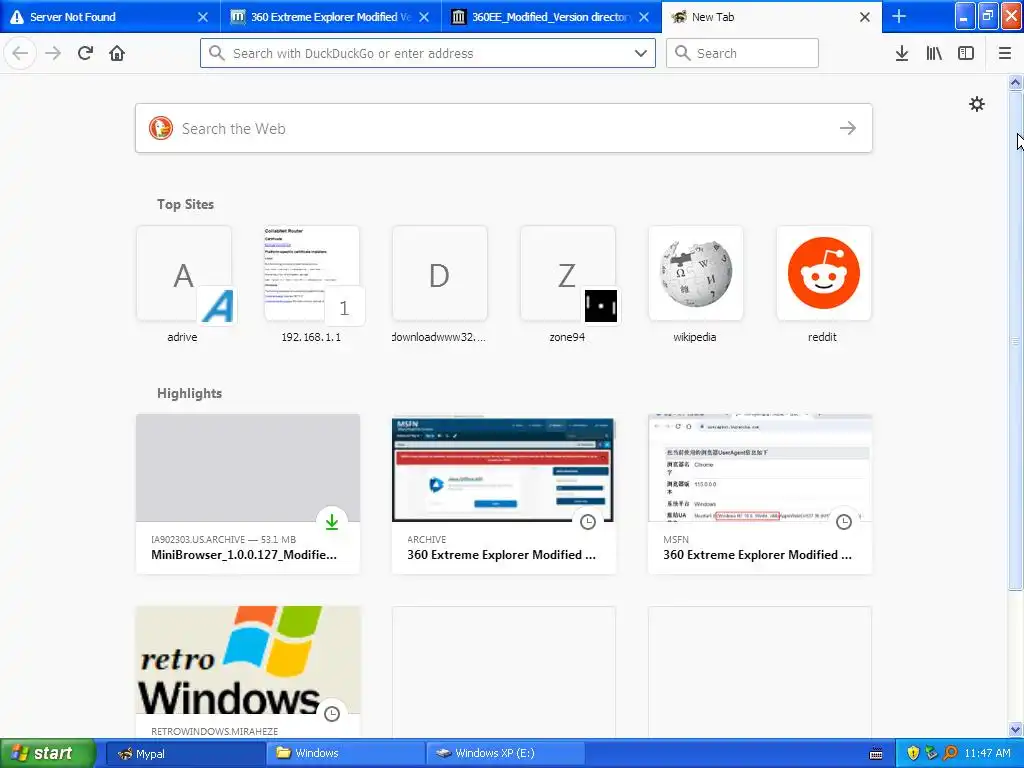
Task: Reload the current page
Action: point(85,53)
